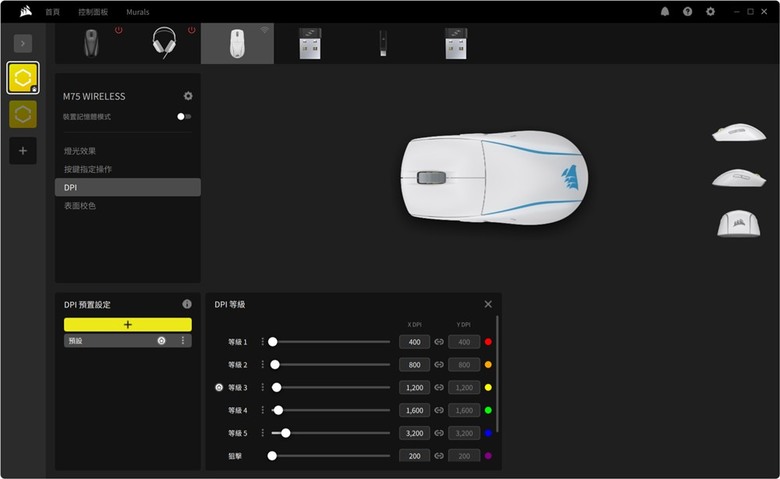Select the 預設 DPI preset row

pyautogui.click(x=128, y=341)
